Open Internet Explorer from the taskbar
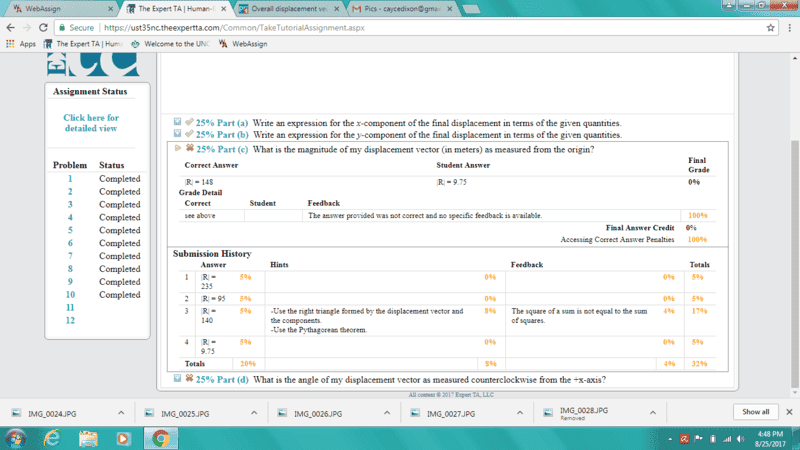 [53, 438]
